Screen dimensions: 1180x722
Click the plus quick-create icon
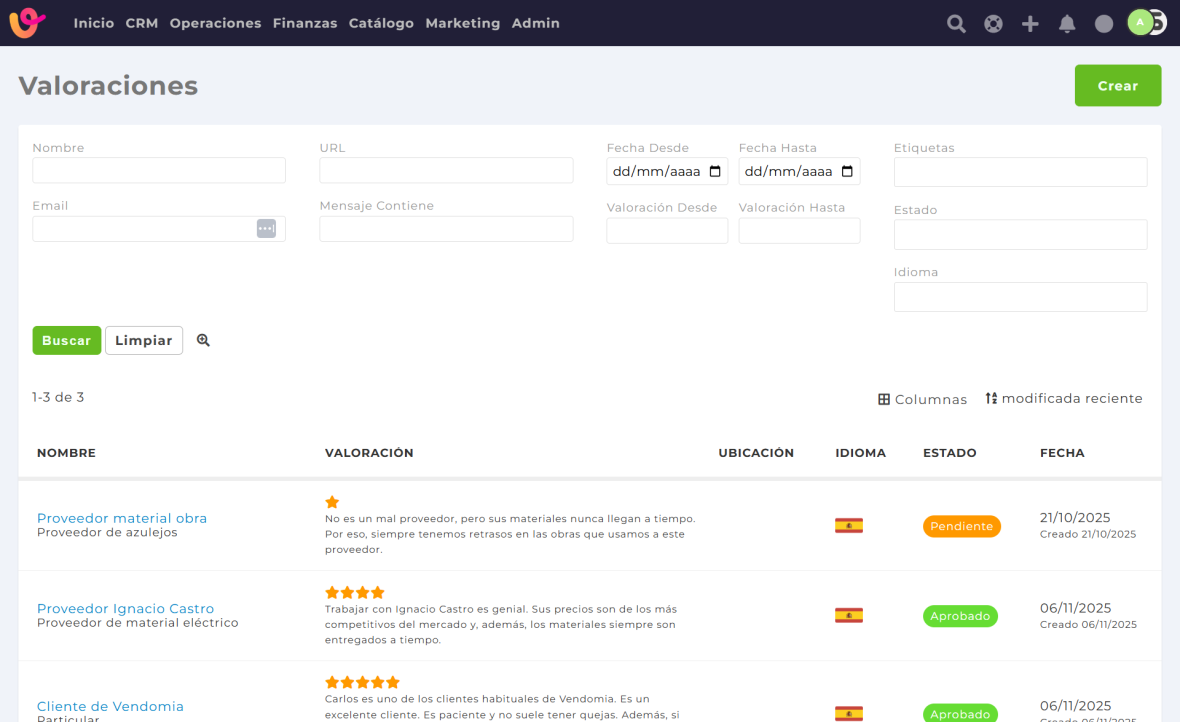pyautogui.click(x=1030, y=24)
